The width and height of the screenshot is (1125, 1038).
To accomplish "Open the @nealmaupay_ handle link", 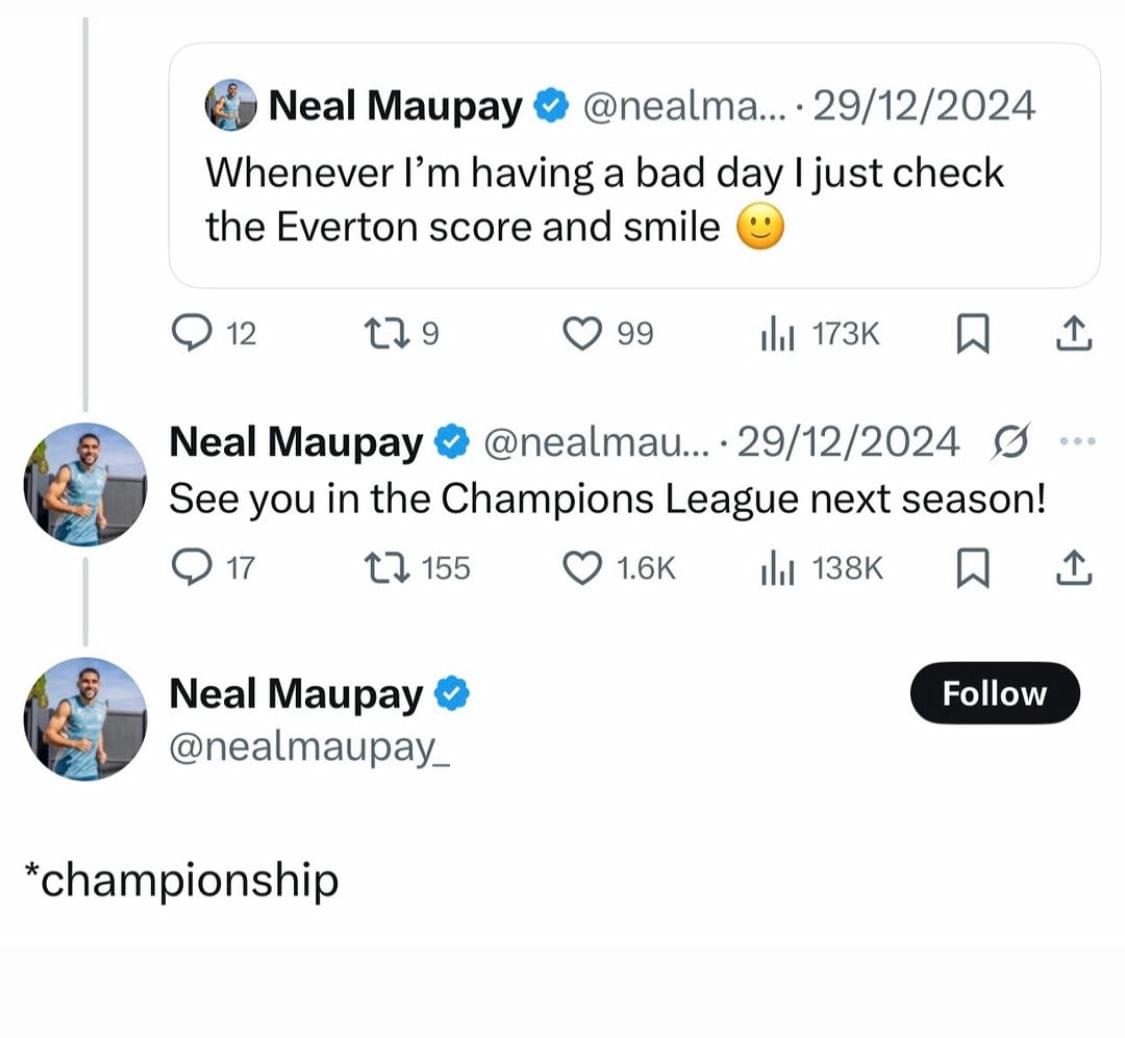I will 309,748.
